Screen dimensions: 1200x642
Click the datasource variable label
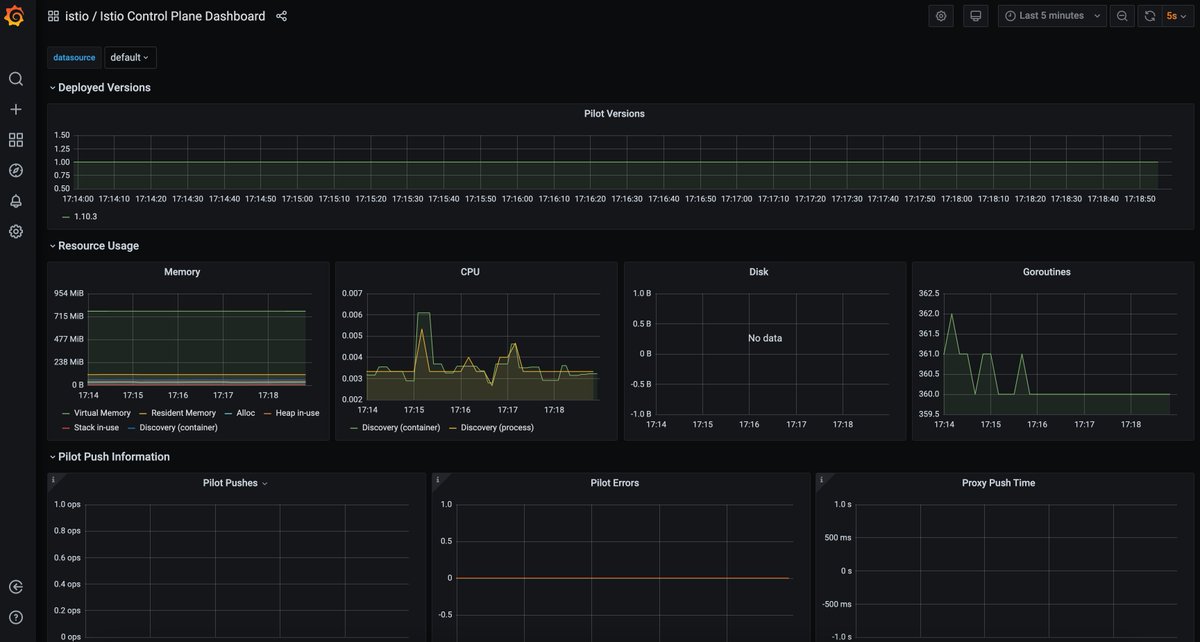74,58
